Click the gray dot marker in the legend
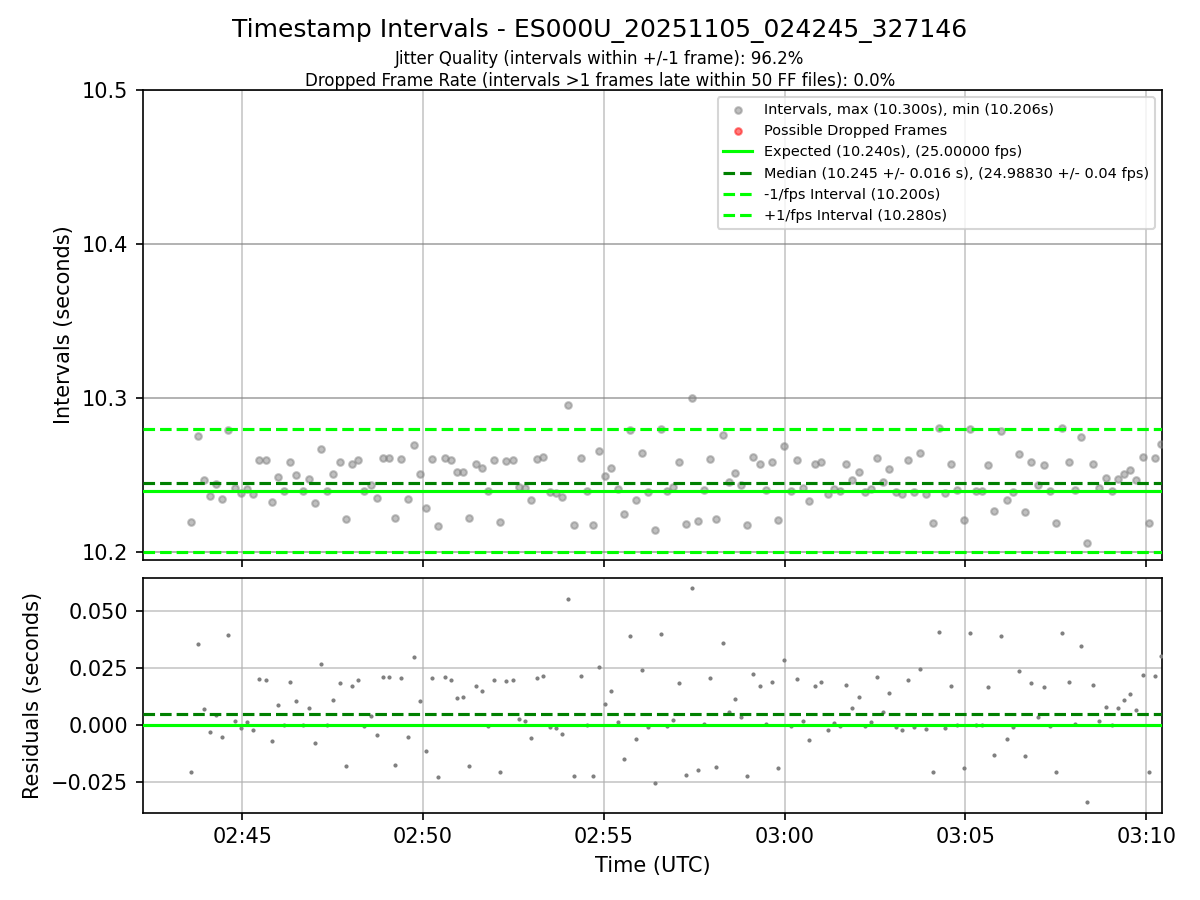1200x900 pixels. tap(738, 110)
